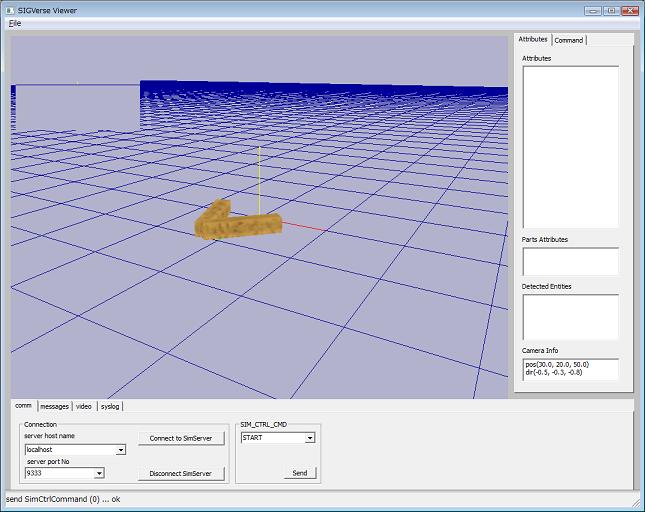The width and height of the screenshot is (645, 512).
Task: Open the messages tab
Action: point(54,406)
